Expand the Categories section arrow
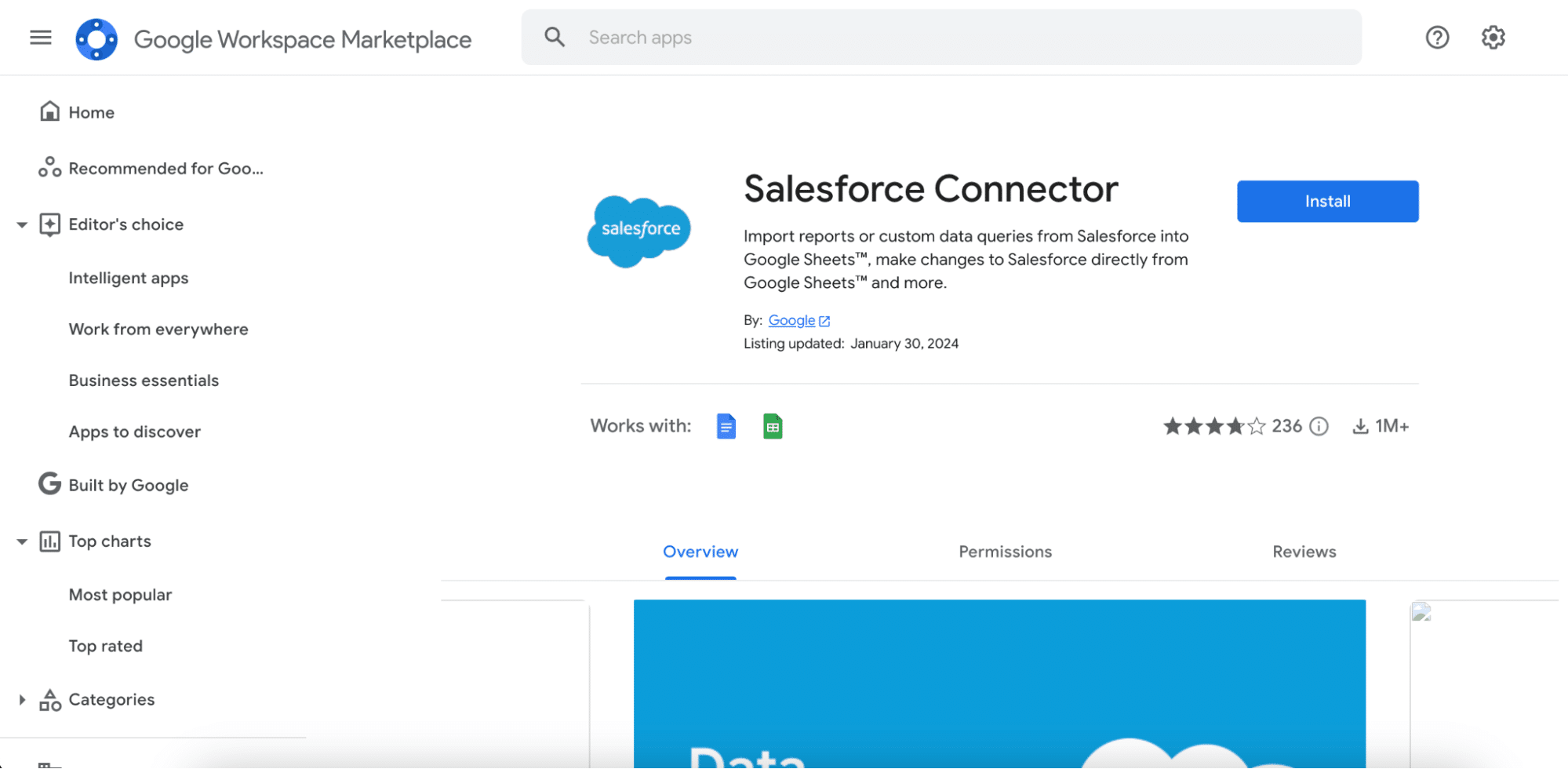 point(22,699)
